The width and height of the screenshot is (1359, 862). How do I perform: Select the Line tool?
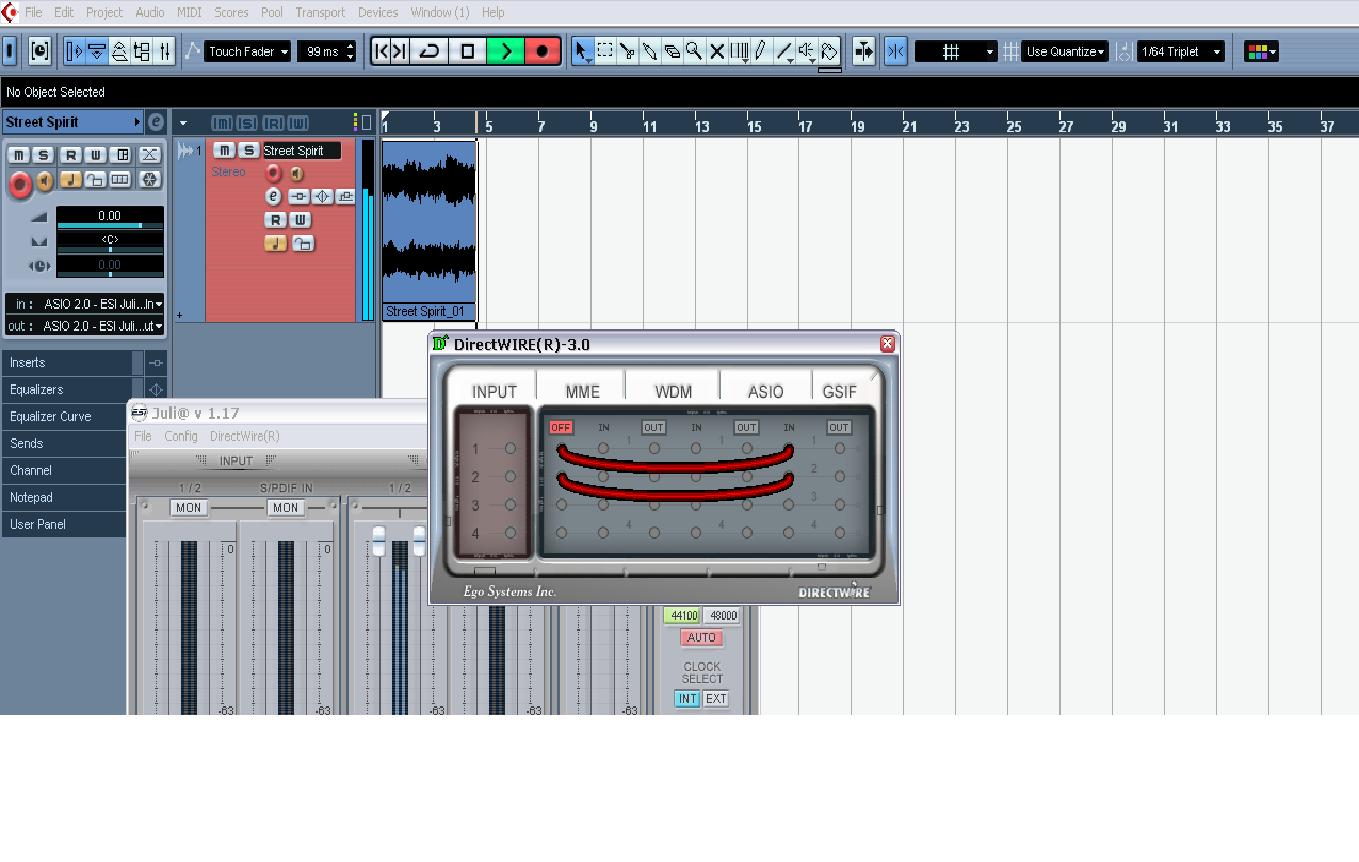point(785,51)
